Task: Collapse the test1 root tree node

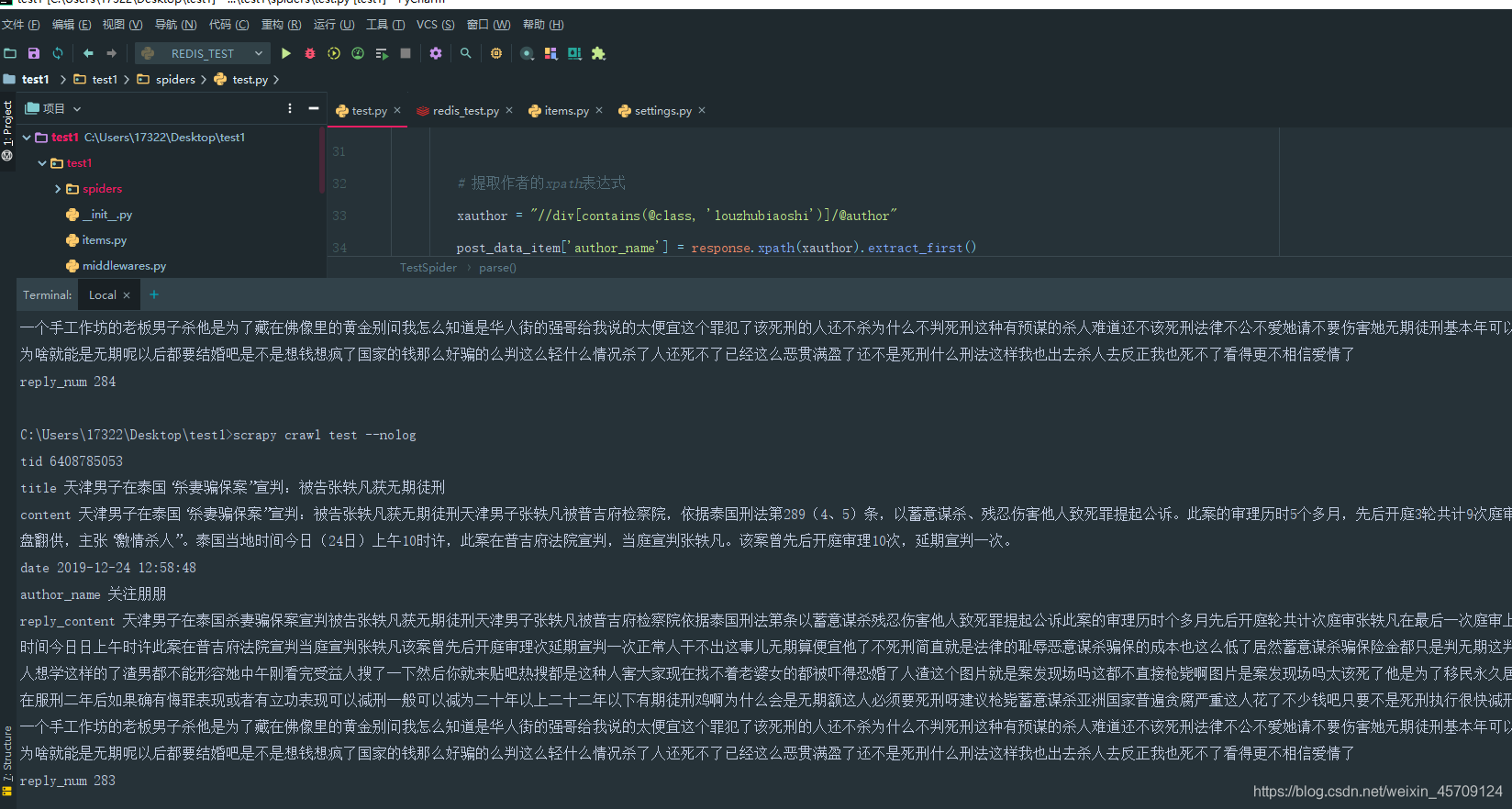Action: pyautogui.click(x=27, y=138)
